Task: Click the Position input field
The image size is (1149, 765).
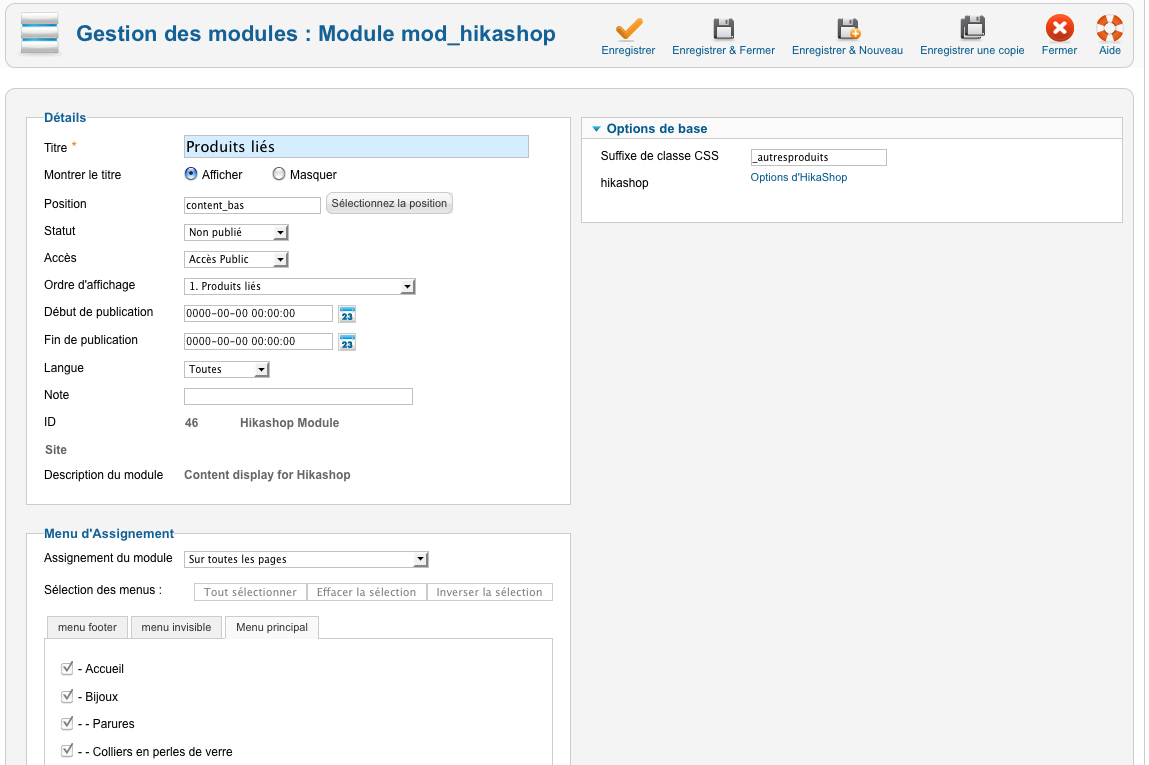Action: tap(252, 205)
